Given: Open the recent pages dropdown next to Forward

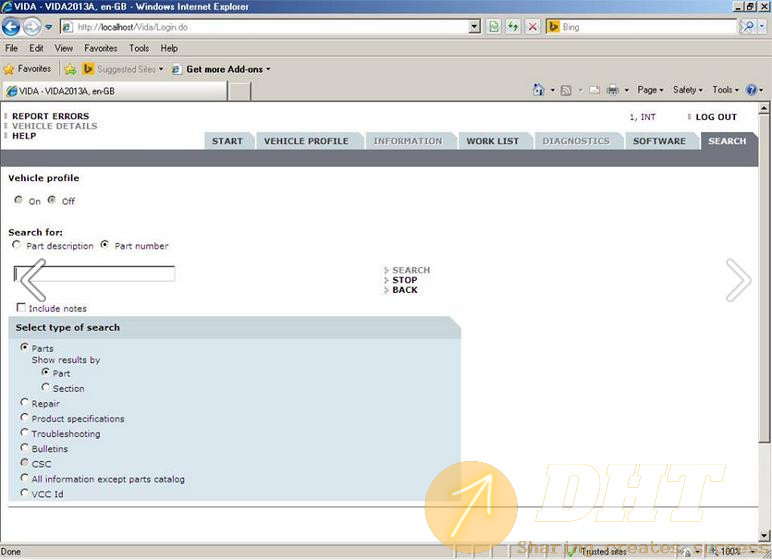Looking at the screenshot, I should point(48,27).
